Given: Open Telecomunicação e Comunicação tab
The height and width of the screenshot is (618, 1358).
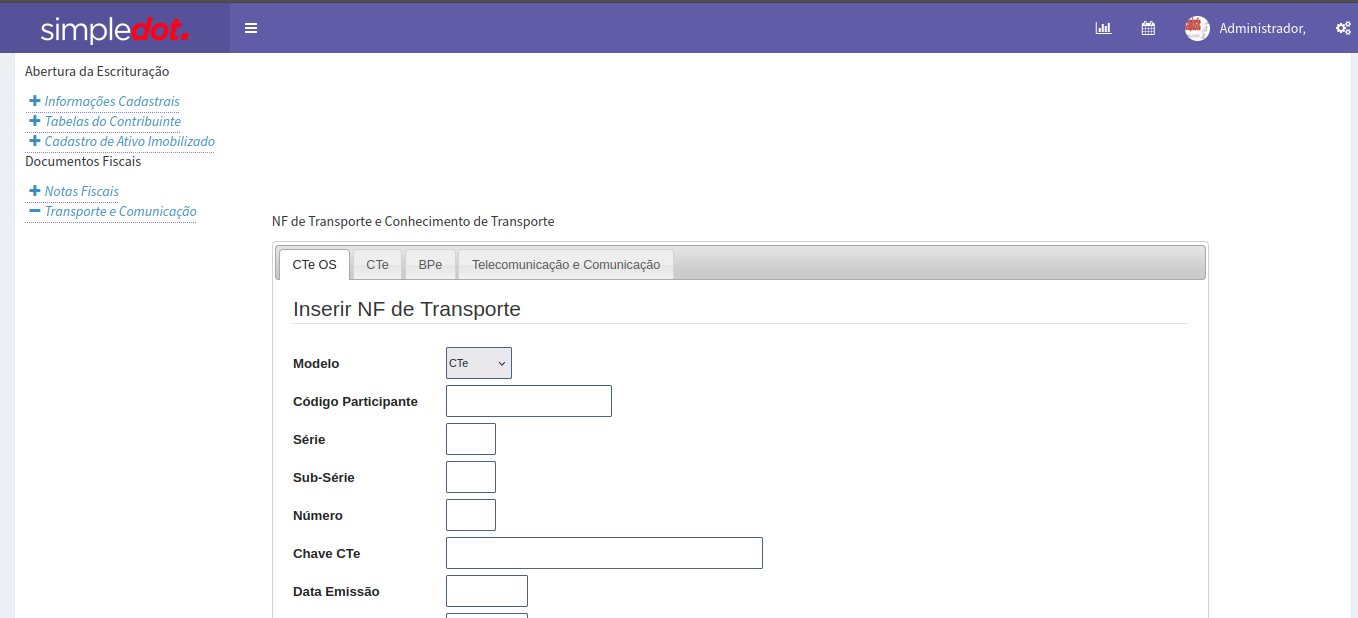Looking at the screenshot, I should point(565,265).
